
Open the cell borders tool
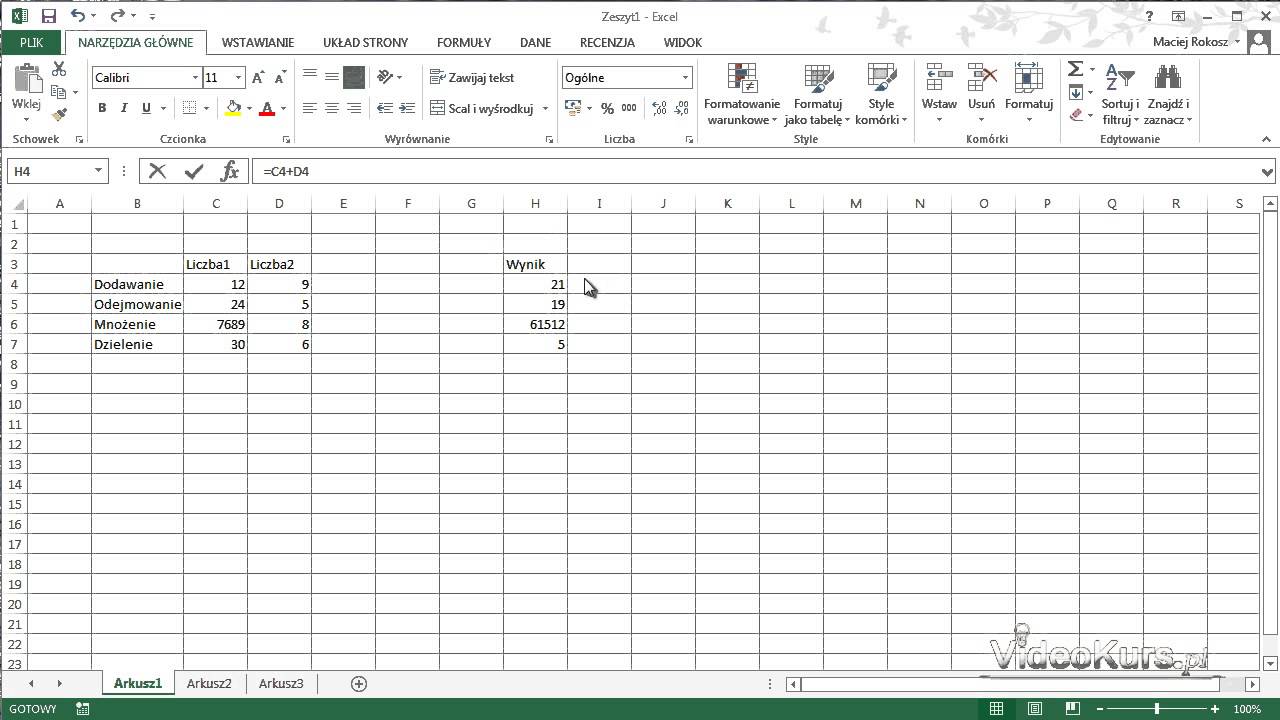point(190,108)
